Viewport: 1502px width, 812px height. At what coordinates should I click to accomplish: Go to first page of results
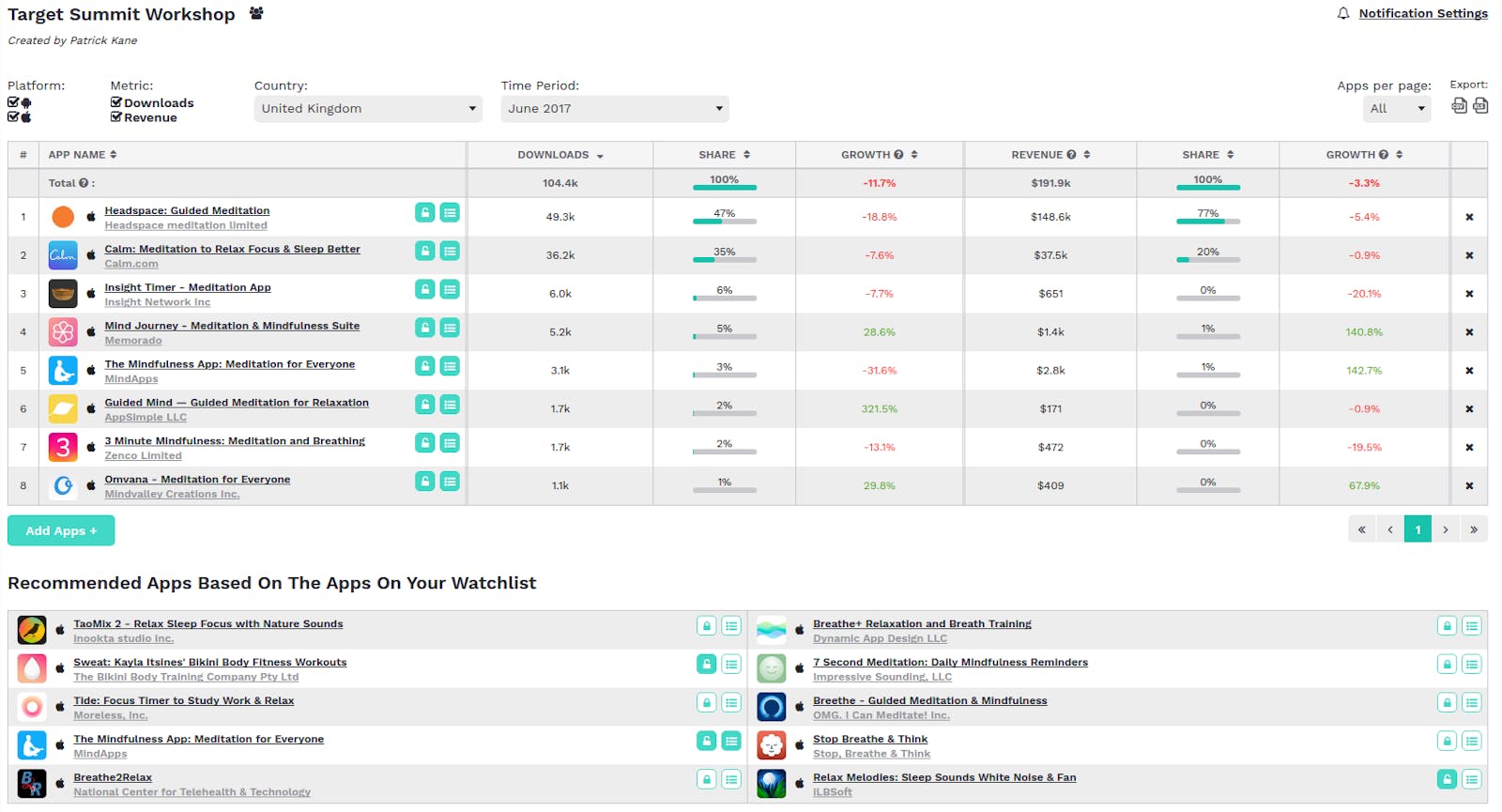(x=1362, y=529)
